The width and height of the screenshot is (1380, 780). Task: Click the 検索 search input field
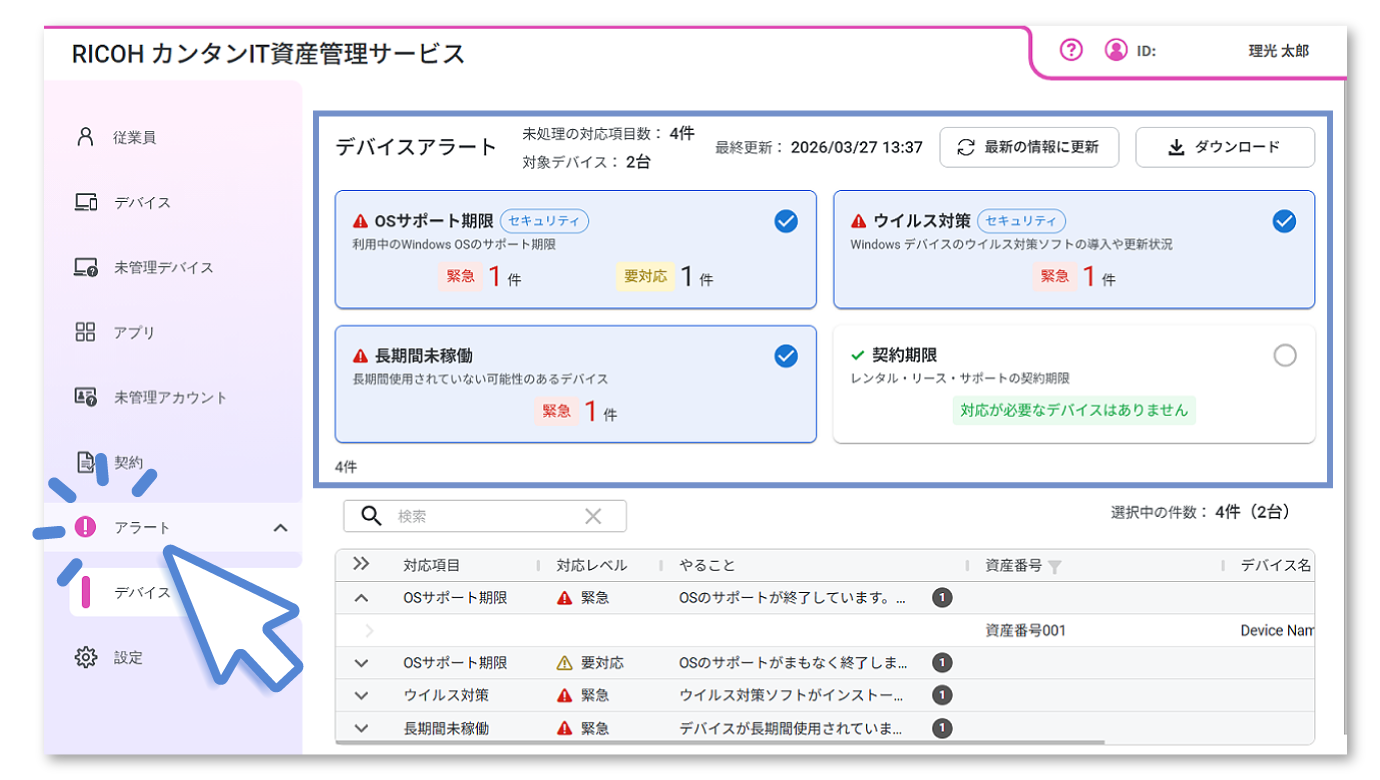(487, 516)
